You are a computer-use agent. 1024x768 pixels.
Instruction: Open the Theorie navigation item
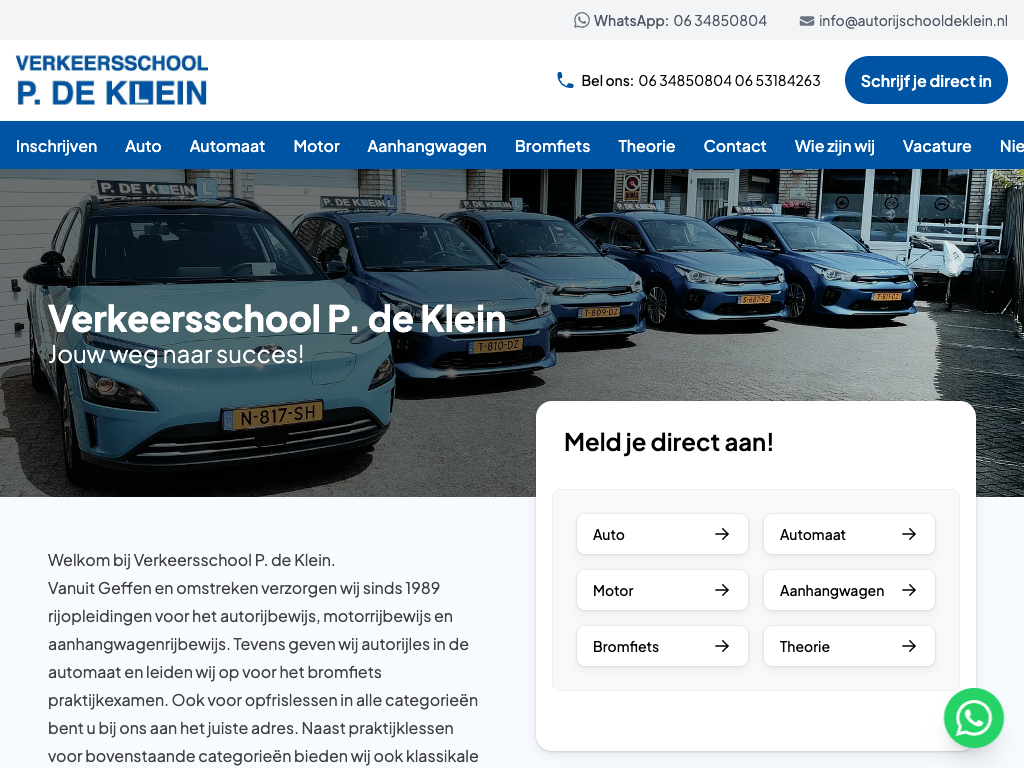[x=646, y=146]
